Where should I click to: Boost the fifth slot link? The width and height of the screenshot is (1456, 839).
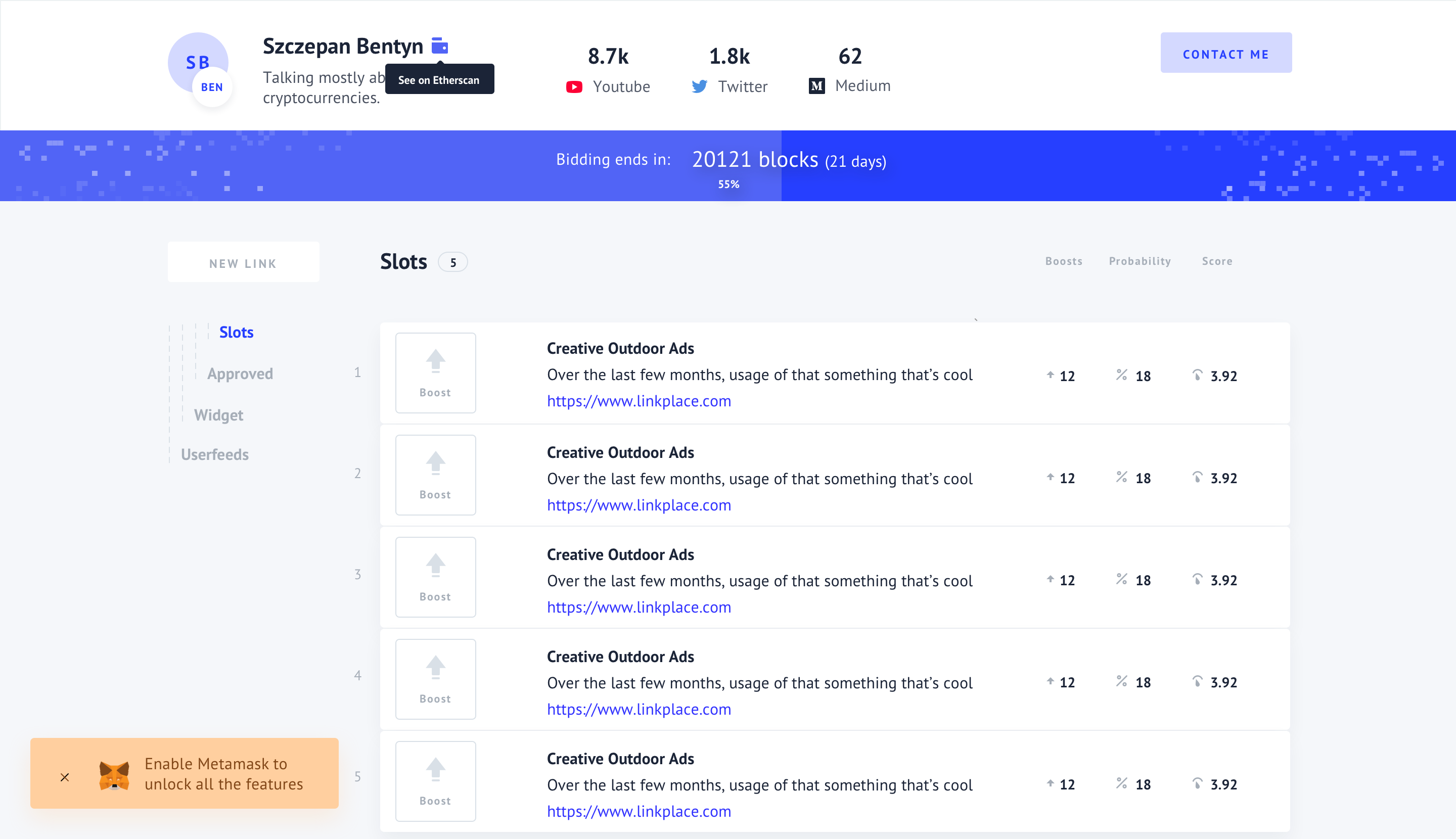[435, 781]
